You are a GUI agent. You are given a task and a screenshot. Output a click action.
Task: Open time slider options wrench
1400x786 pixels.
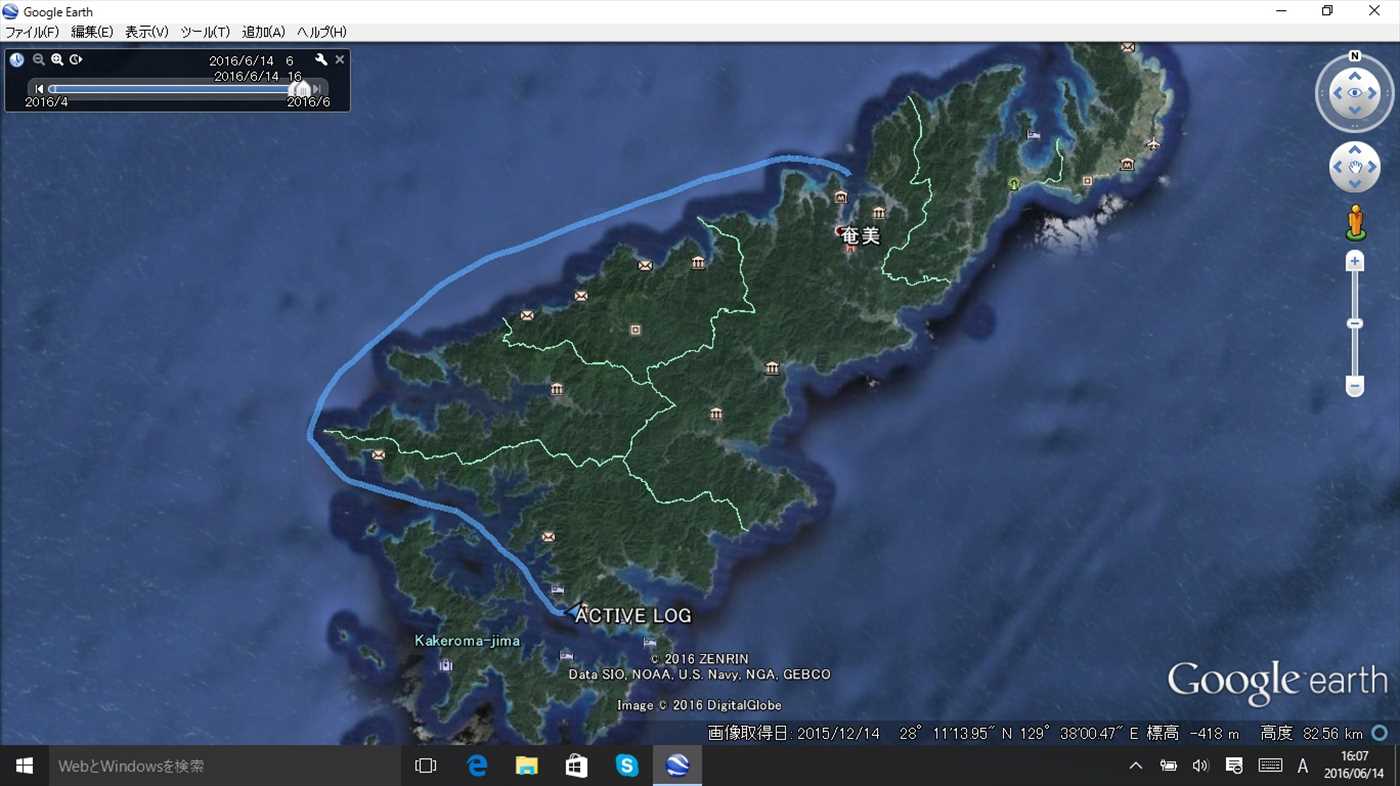tap(321, 60)
